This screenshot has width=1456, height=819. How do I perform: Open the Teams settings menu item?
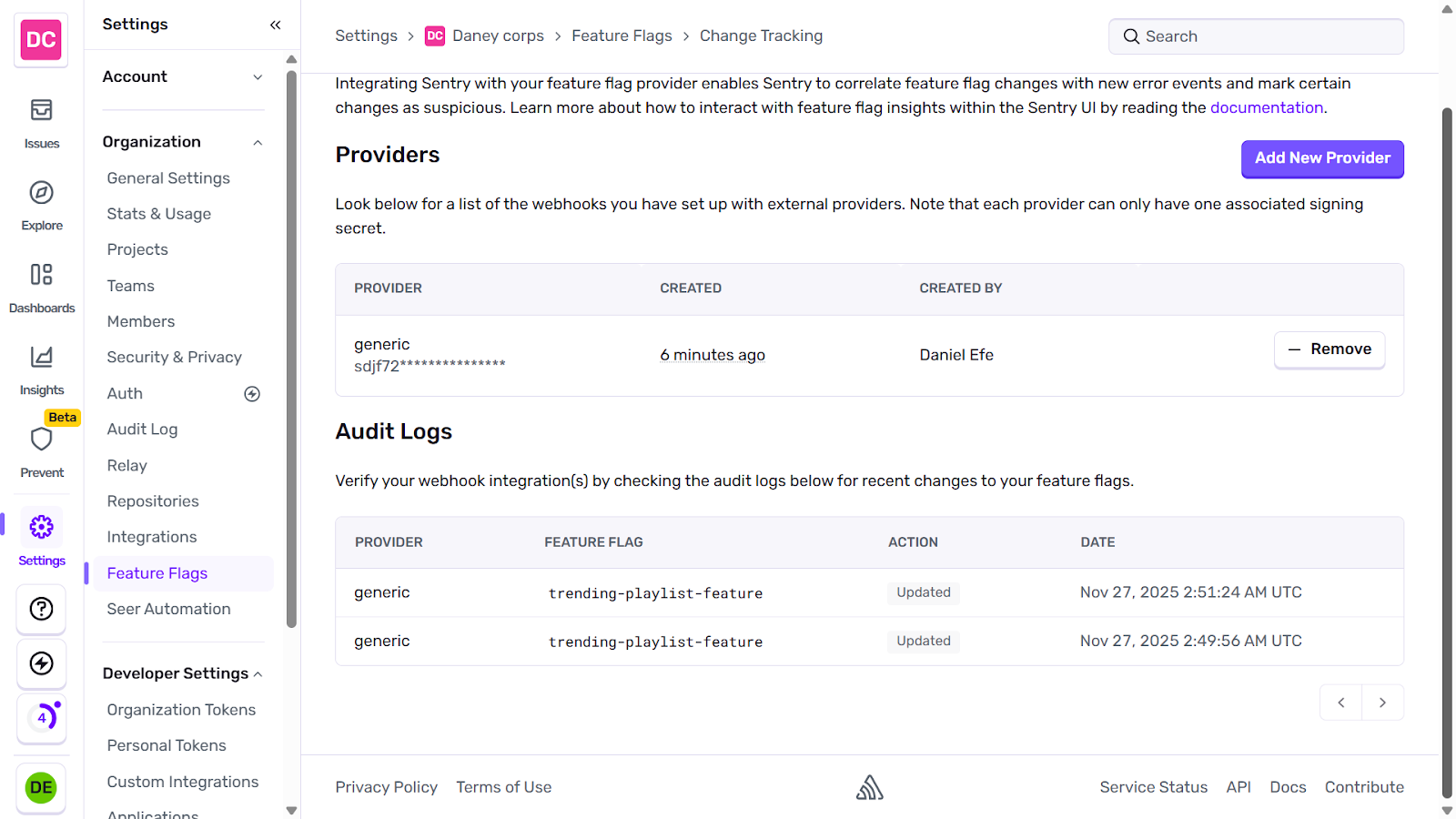pos(130,285)
